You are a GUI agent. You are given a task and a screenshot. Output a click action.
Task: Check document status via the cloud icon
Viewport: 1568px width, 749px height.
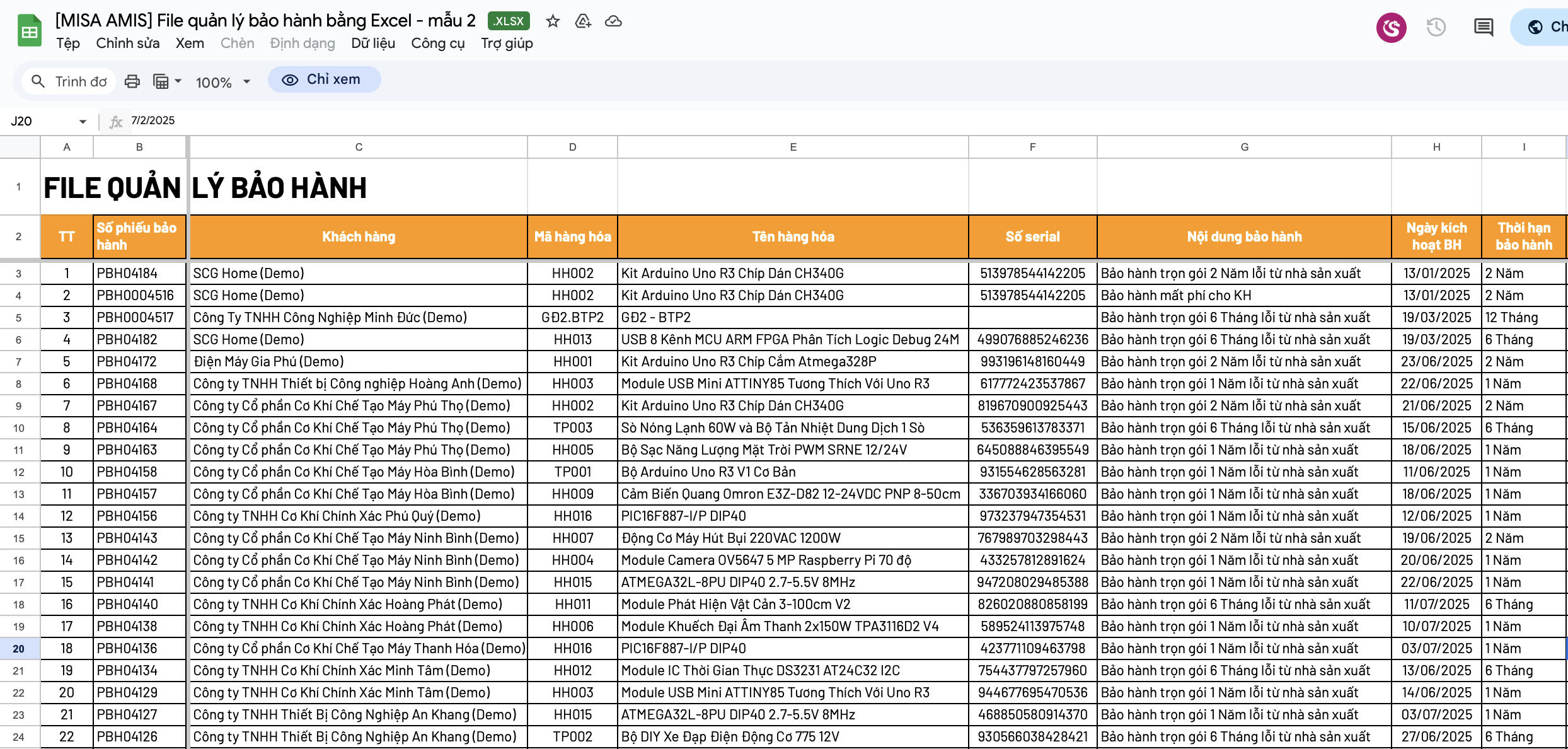pos(613,21)
